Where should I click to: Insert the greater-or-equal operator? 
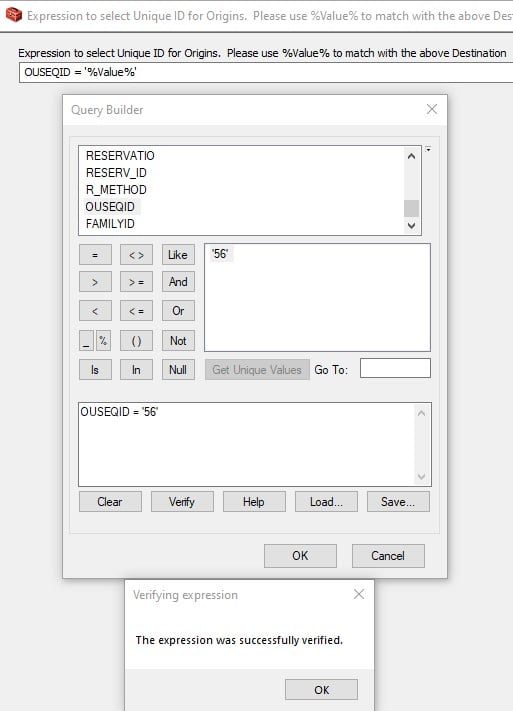tap(136, 282)
